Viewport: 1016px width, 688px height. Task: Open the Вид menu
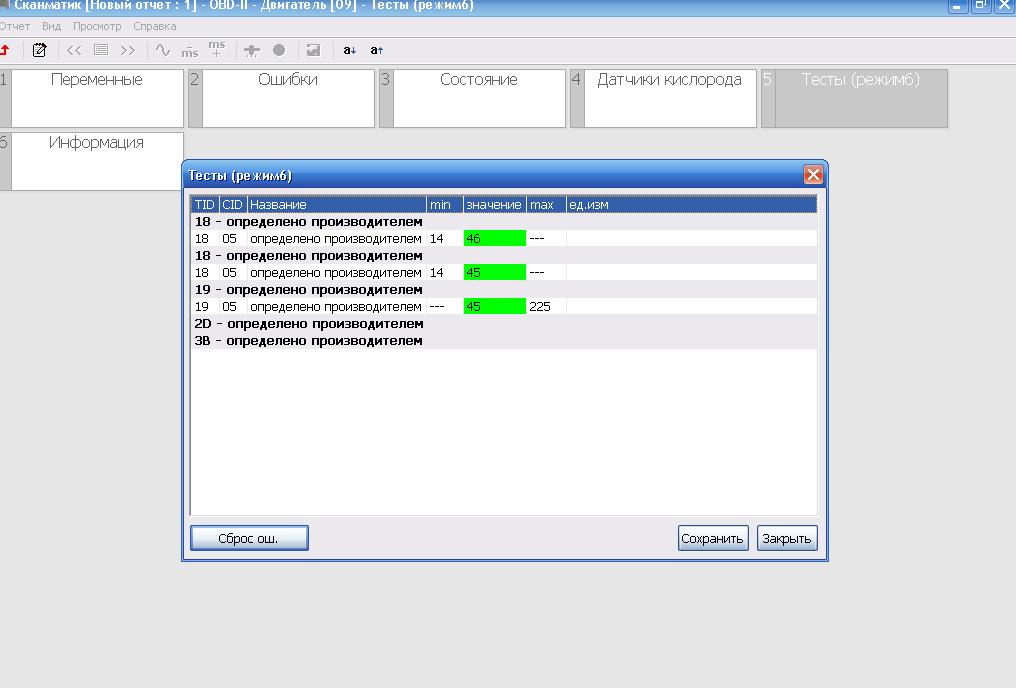[x=51, y=27]
